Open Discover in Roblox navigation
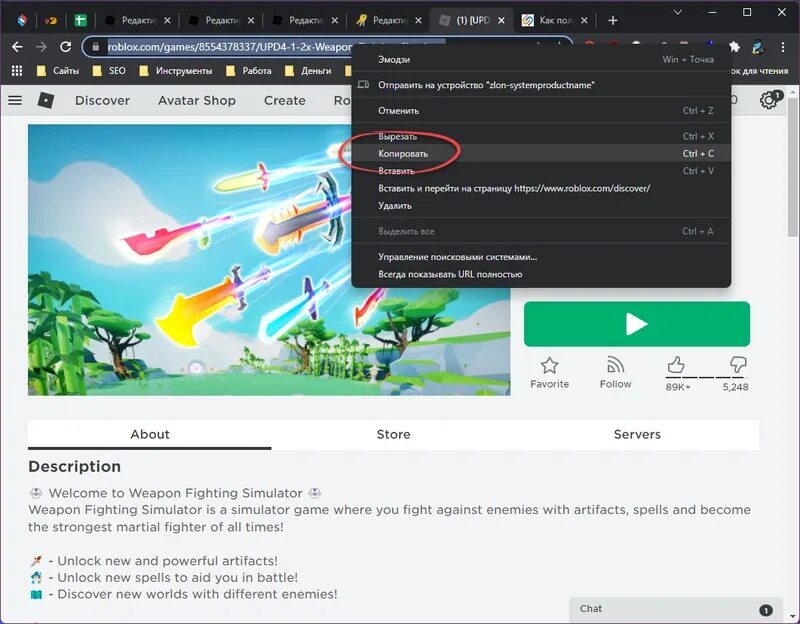This screenshot has width=800, height=624. (103, 101)
